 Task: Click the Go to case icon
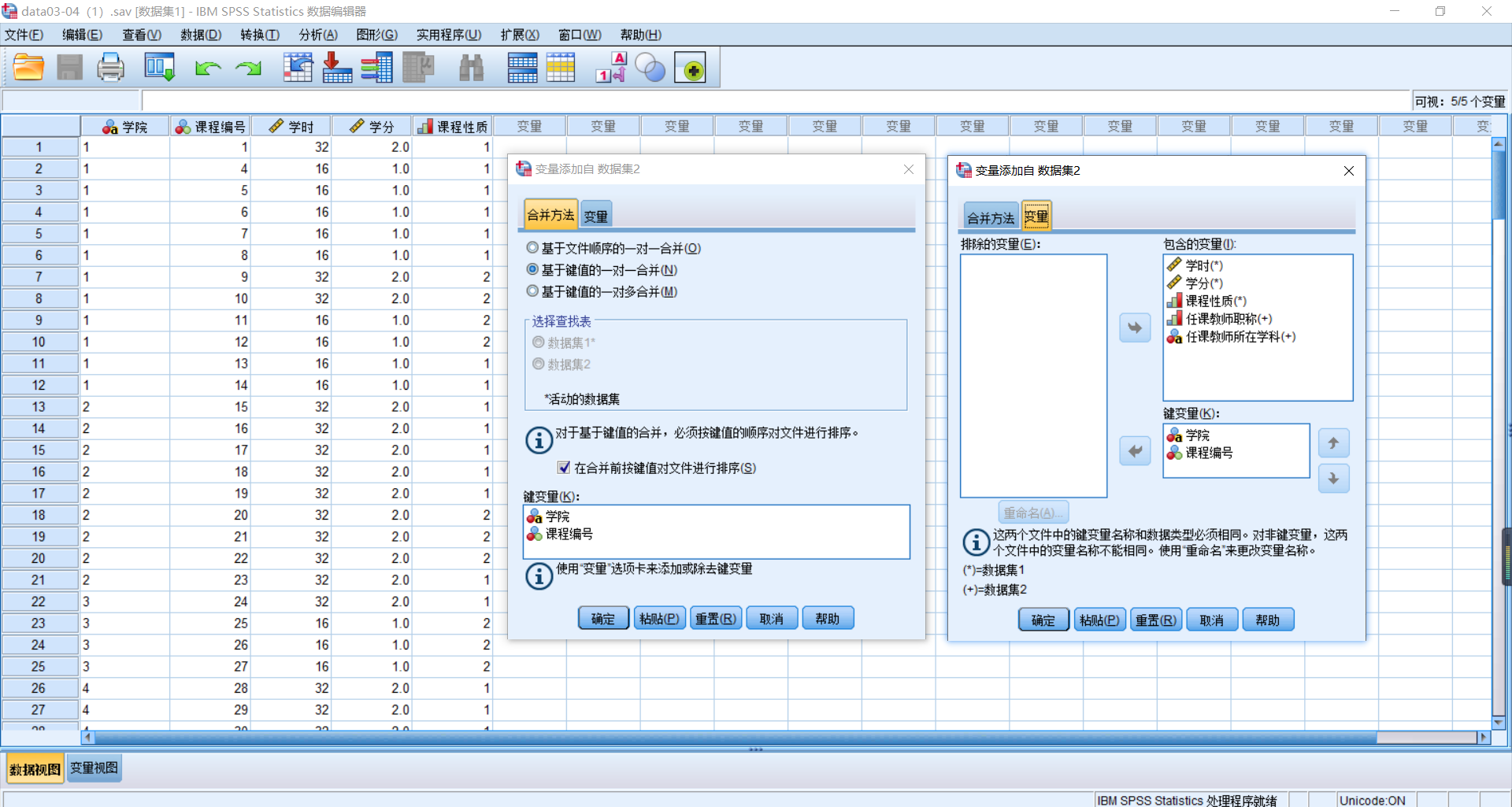tap(298, 68)
